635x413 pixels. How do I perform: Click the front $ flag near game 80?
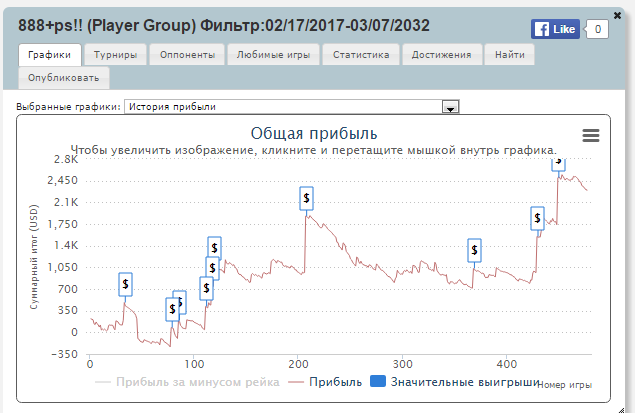pos(172,309)
